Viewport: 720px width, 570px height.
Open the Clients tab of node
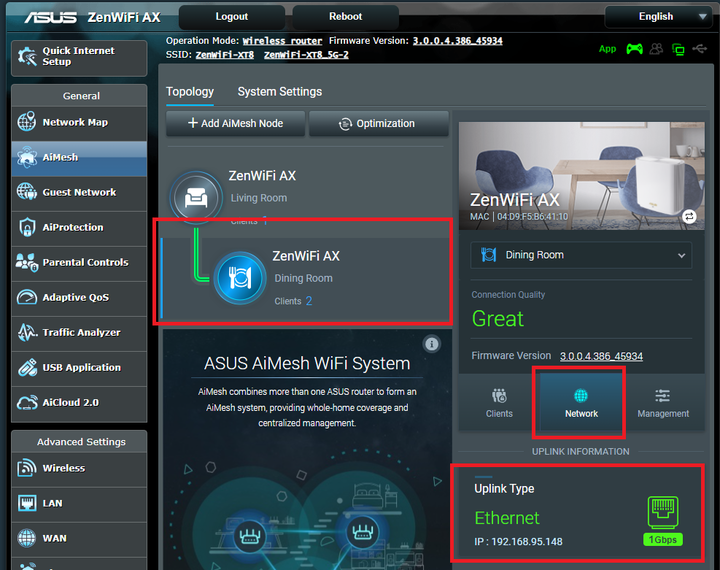[499, 403]
